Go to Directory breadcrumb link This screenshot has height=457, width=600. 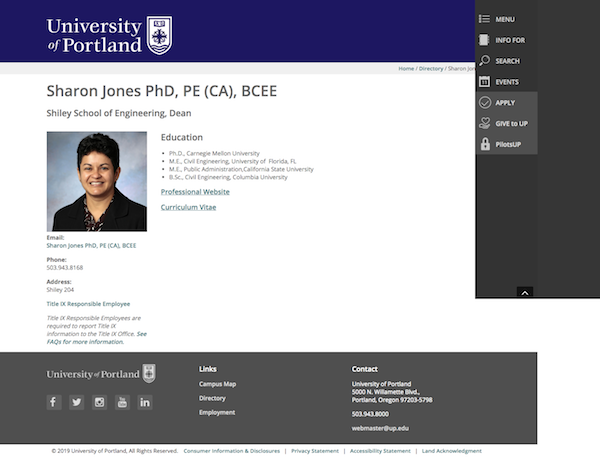tap(431, 69)
